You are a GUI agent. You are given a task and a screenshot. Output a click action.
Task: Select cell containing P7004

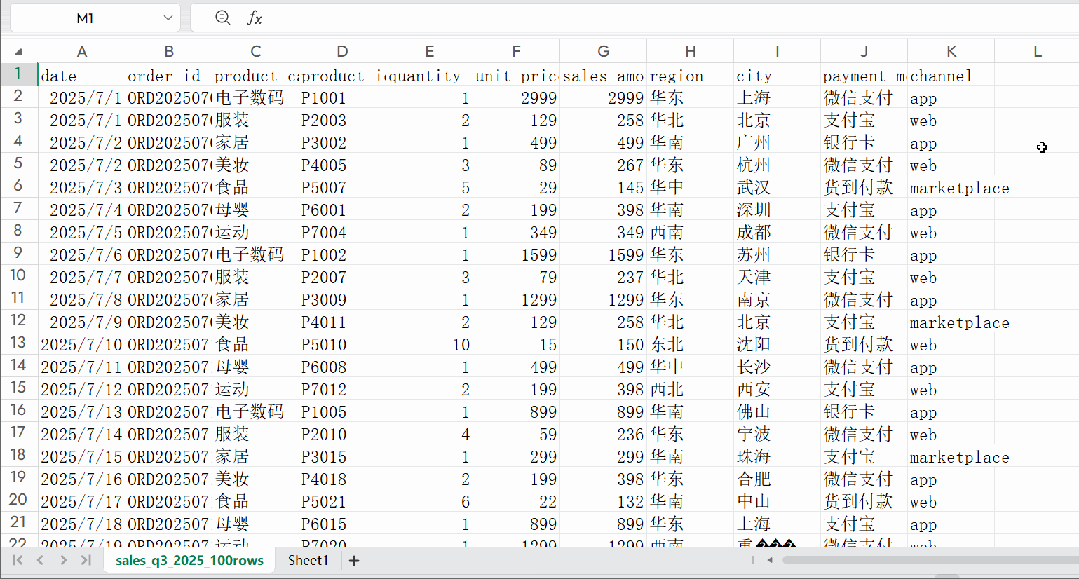click(342, 232)
